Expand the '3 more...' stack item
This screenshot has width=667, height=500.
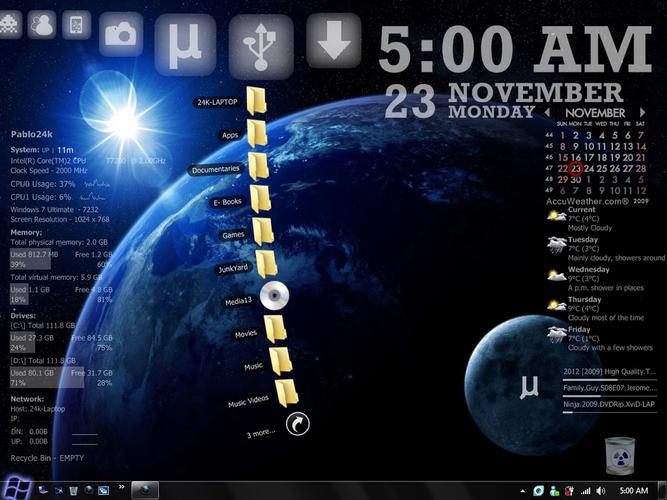coord(297,423)
